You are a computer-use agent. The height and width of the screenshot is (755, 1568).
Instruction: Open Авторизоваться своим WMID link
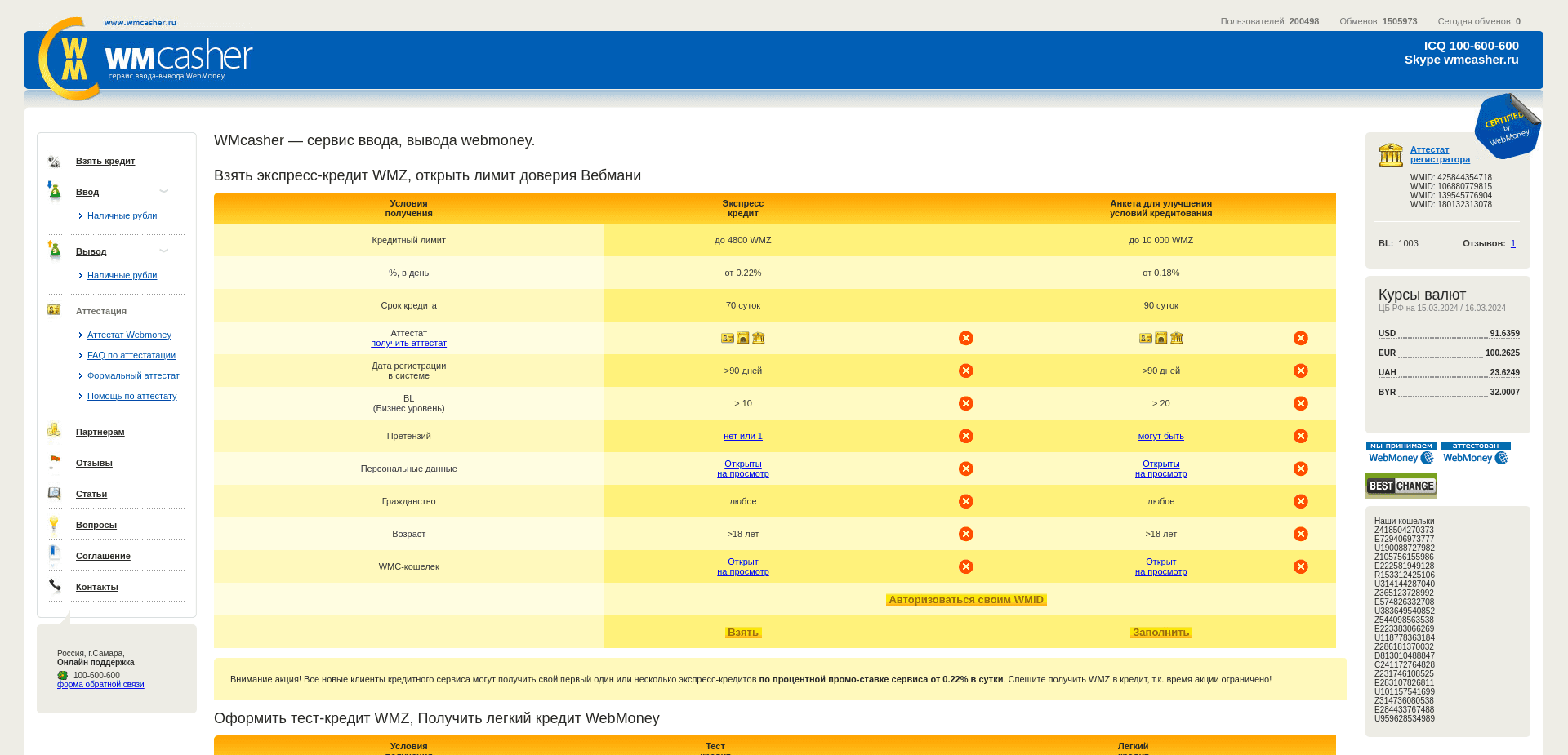pos(966,599)
